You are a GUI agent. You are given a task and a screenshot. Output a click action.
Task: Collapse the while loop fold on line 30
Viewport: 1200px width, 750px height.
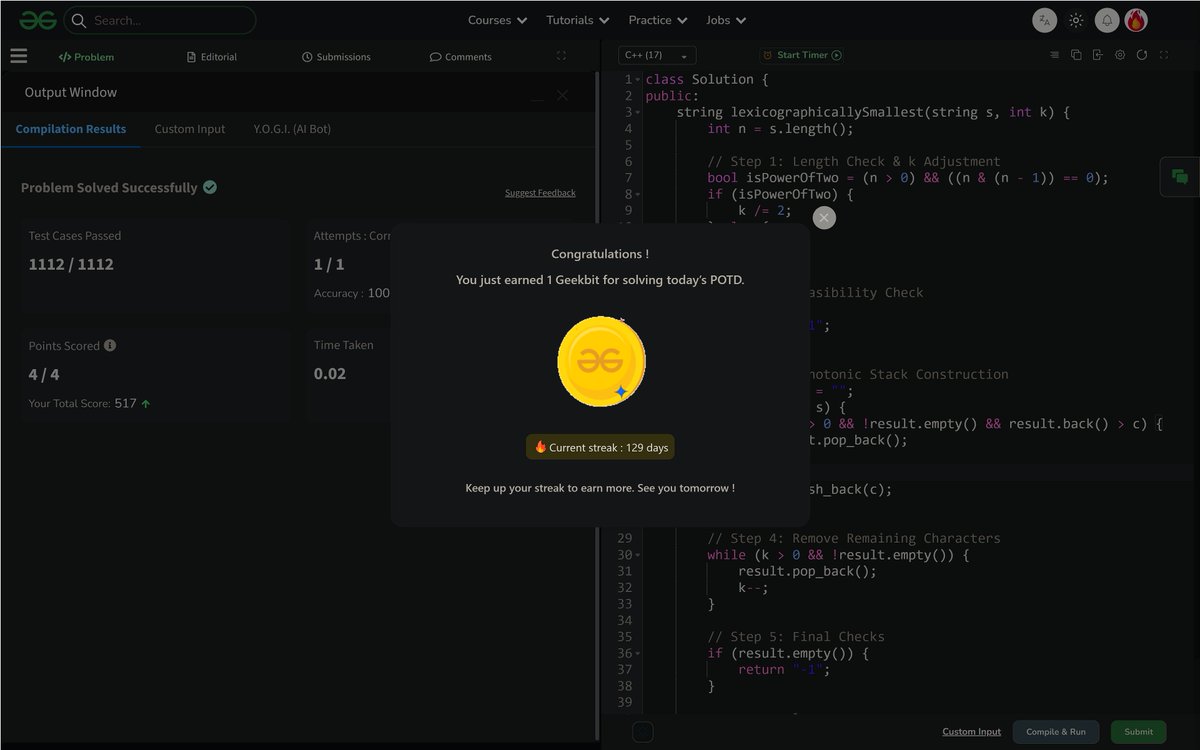(x=638, y=555)
